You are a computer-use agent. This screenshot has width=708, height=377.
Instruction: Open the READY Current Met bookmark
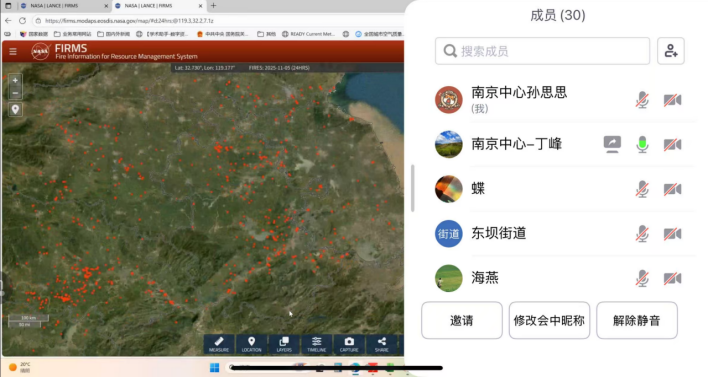308,34
